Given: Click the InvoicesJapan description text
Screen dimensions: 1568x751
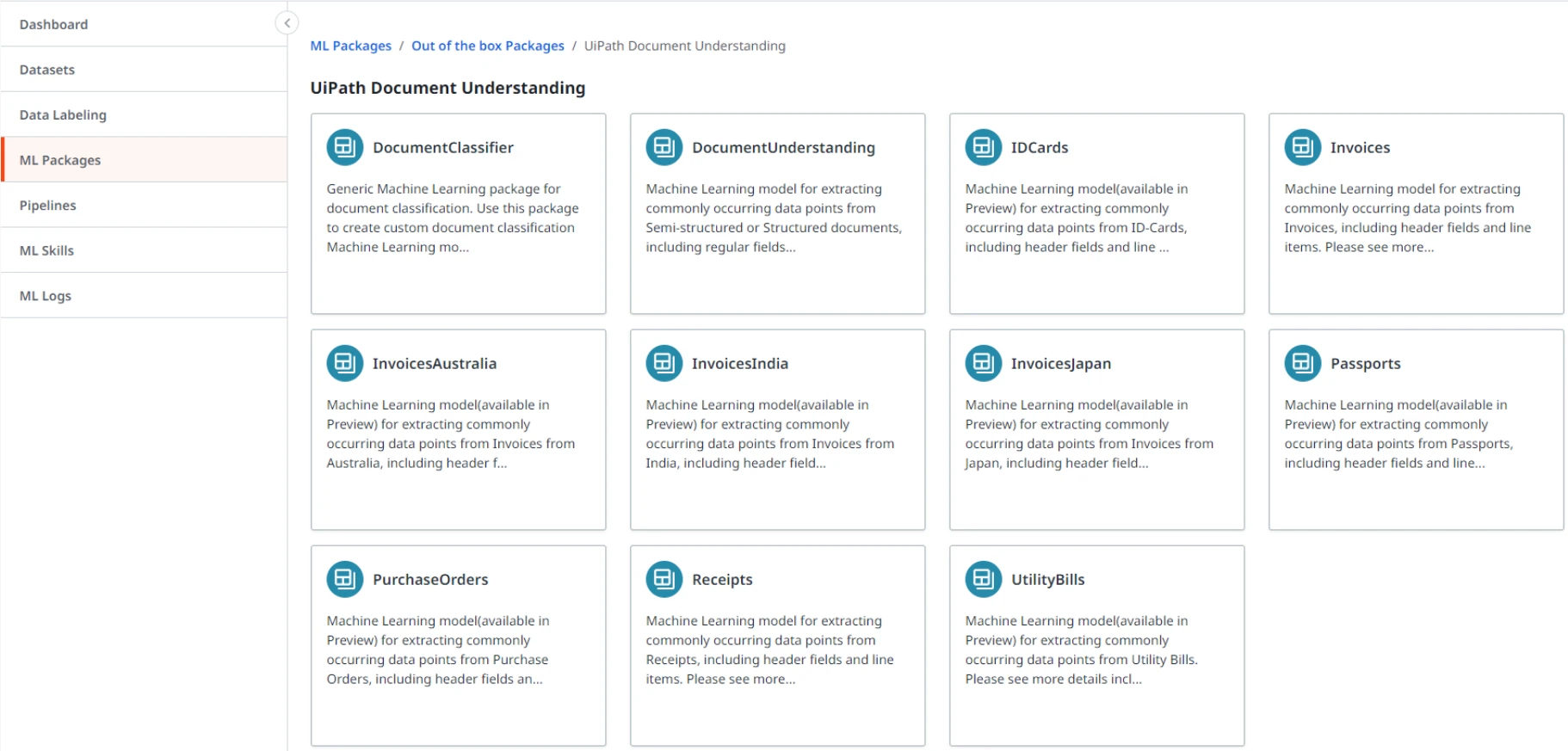Looking at the screenshot, I should pyautogui.click(x=1090, y=434).
